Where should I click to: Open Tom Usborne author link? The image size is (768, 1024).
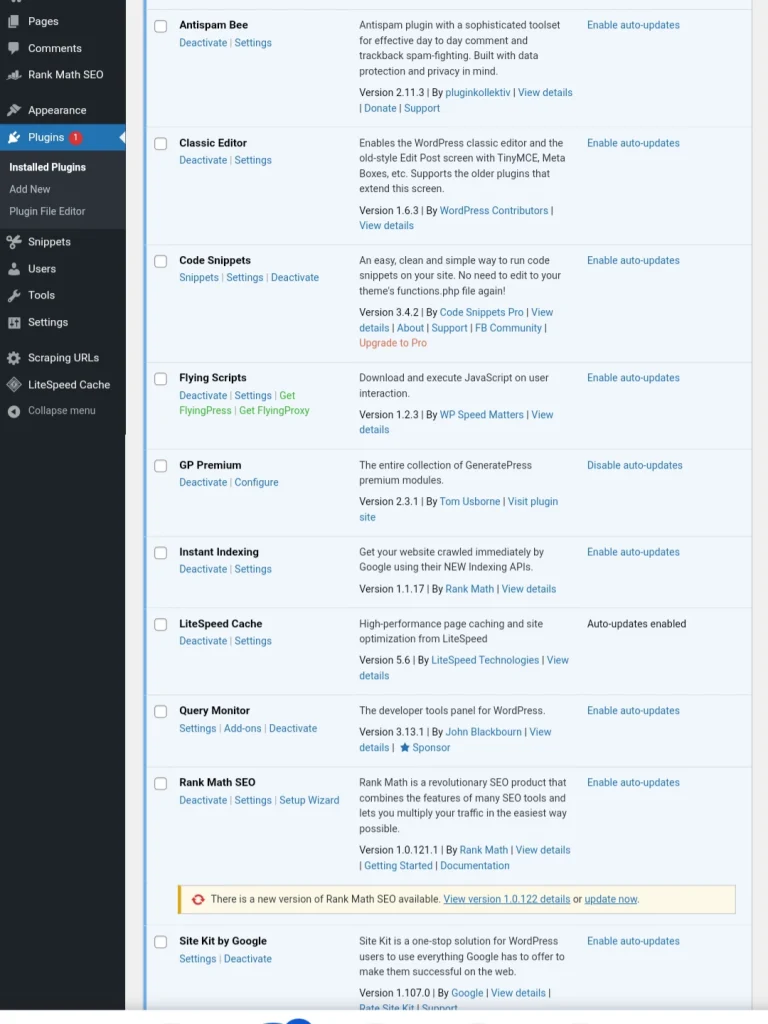click(470, 502)
